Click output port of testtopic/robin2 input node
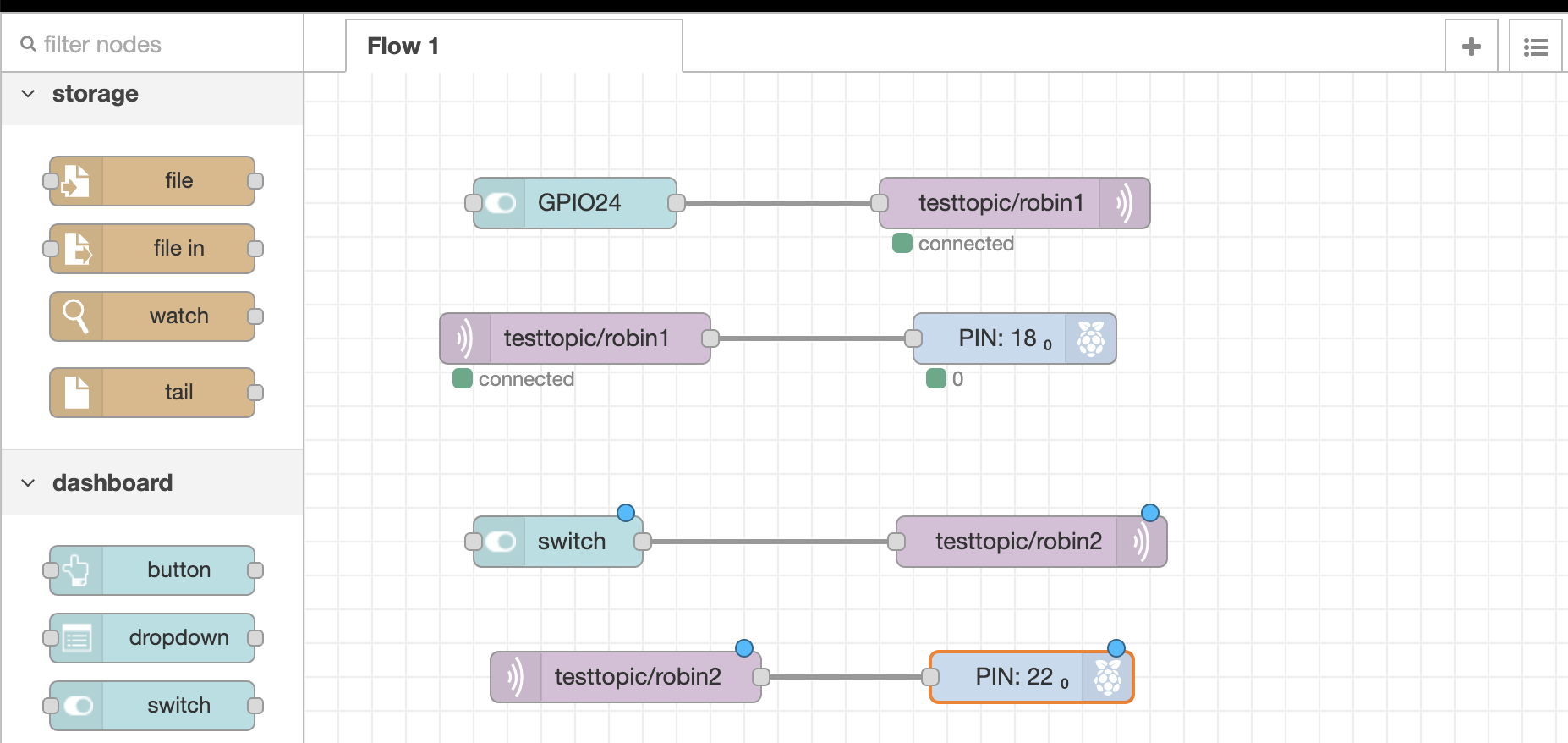 tap(761, 677)
